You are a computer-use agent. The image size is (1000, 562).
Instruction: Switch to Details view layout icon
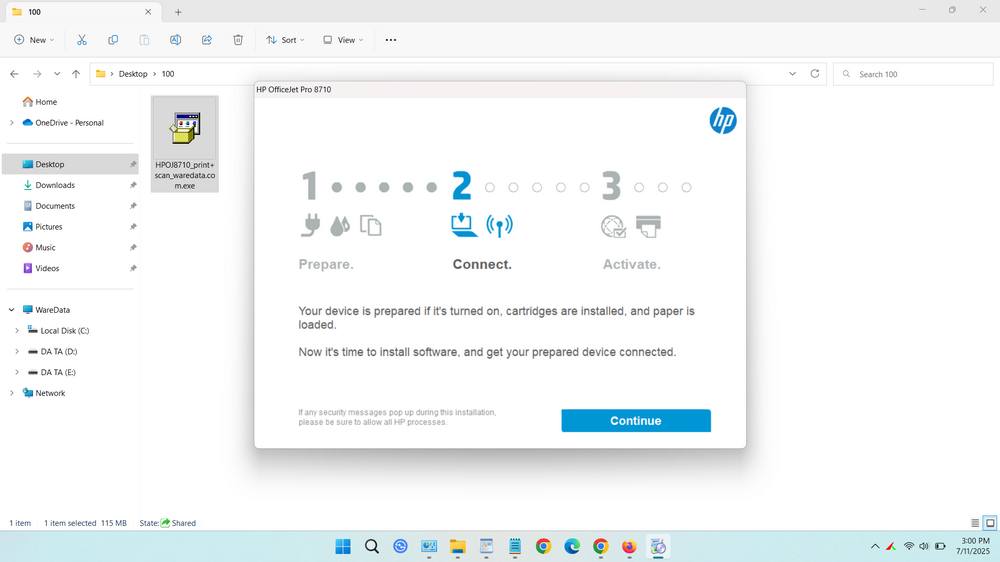point(974,523)
